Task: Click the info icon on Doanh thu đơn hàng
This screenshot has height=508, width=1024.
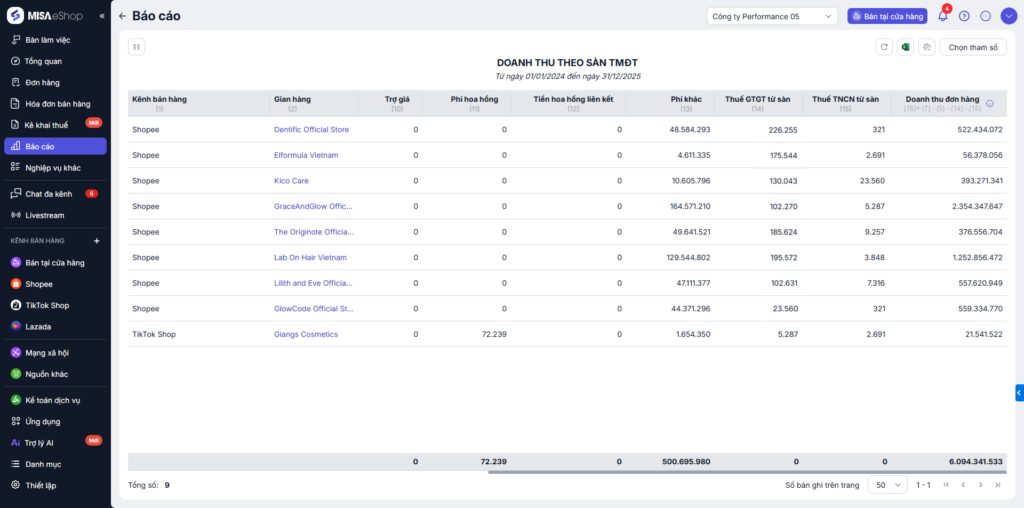Action: tap(990, 103)
